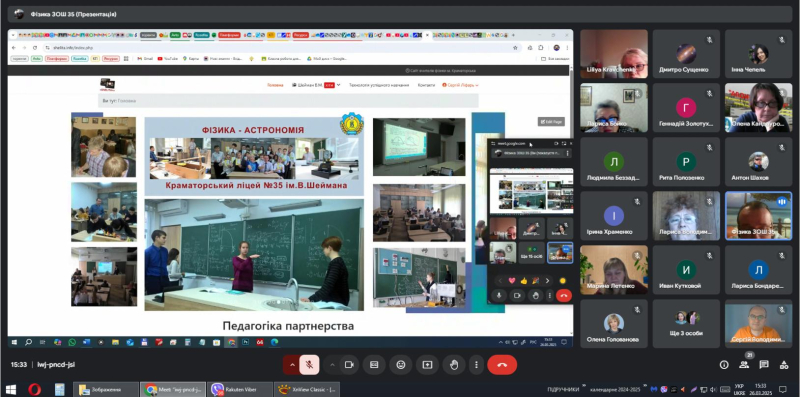Open the emoji reactions button
Screen dimensions: 800x397
pyautogui.click(x=401, y=365)
